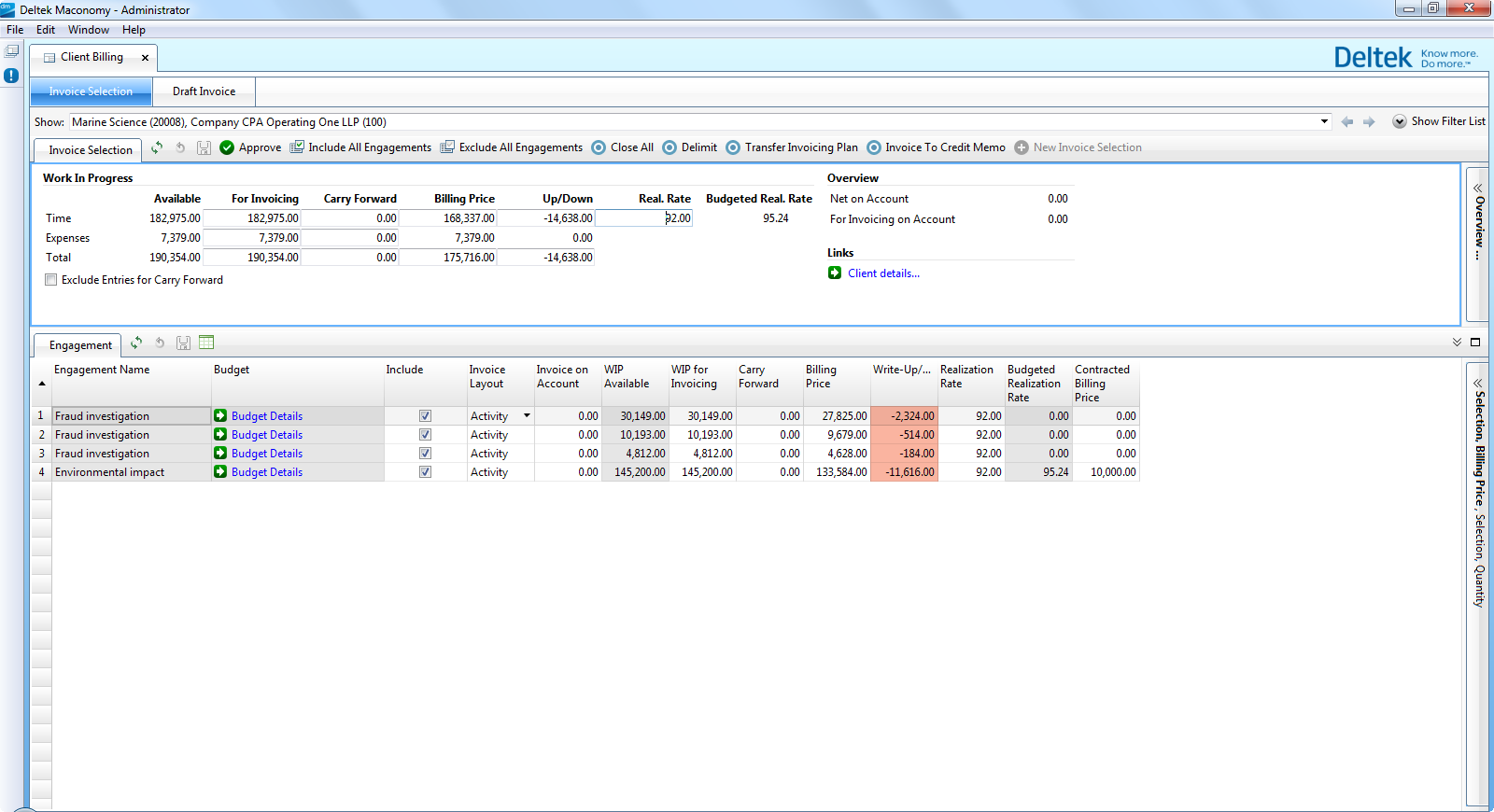Click Exclude All Engagements icon
This screenshot has height=812, width=1494.
447,147
